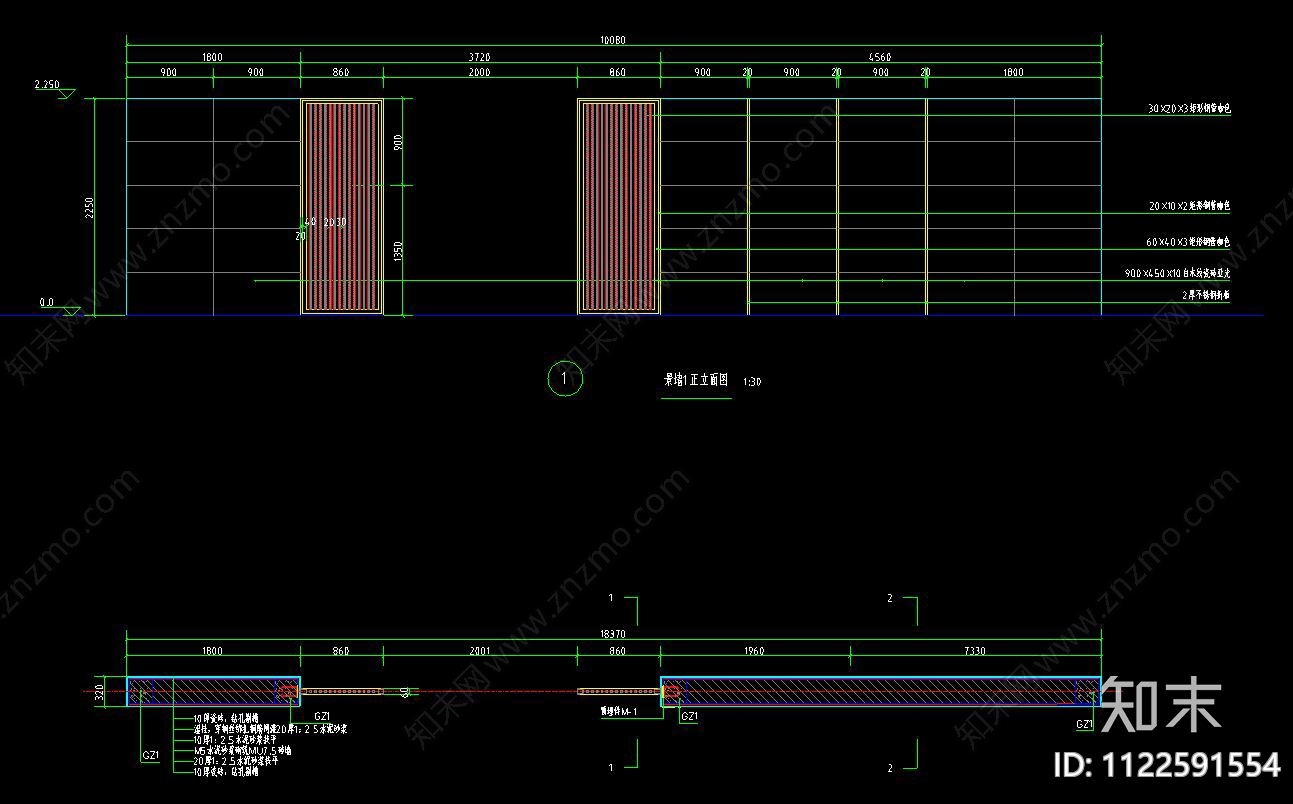Select the 2000 dimension between the doors
Screen dimensions: 1293x804
point(479,73)
